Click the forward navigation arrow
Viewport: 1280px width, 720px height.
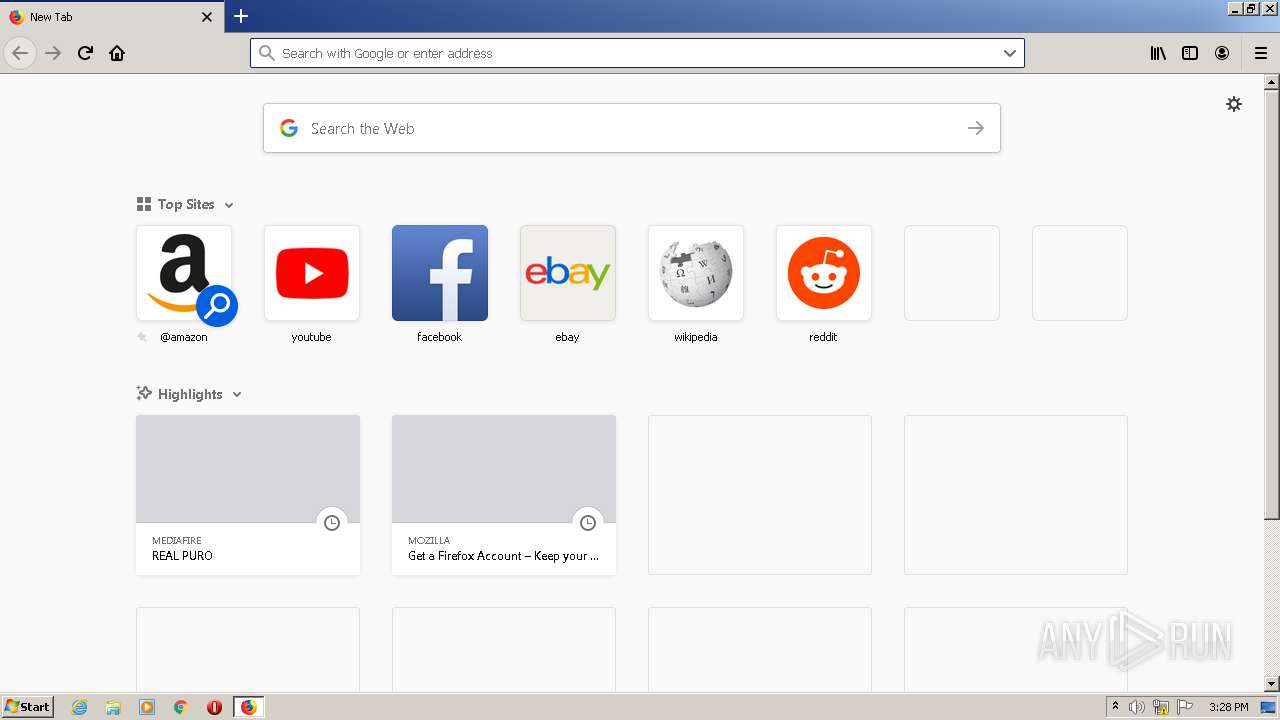pos(53,53)
